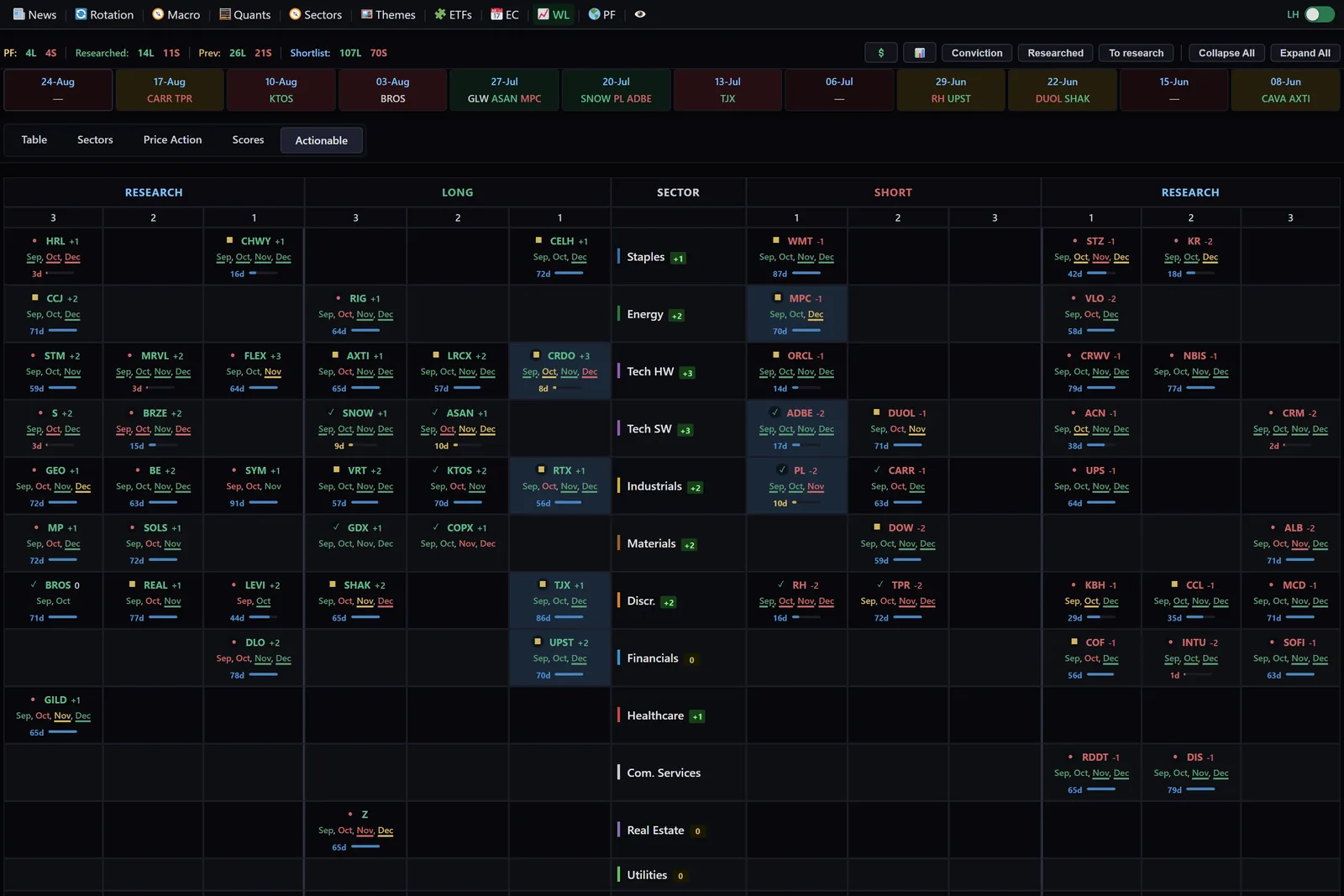1344x896 pixels.
Task: Click the LONG column group header
Action: [x=458, y=192]
